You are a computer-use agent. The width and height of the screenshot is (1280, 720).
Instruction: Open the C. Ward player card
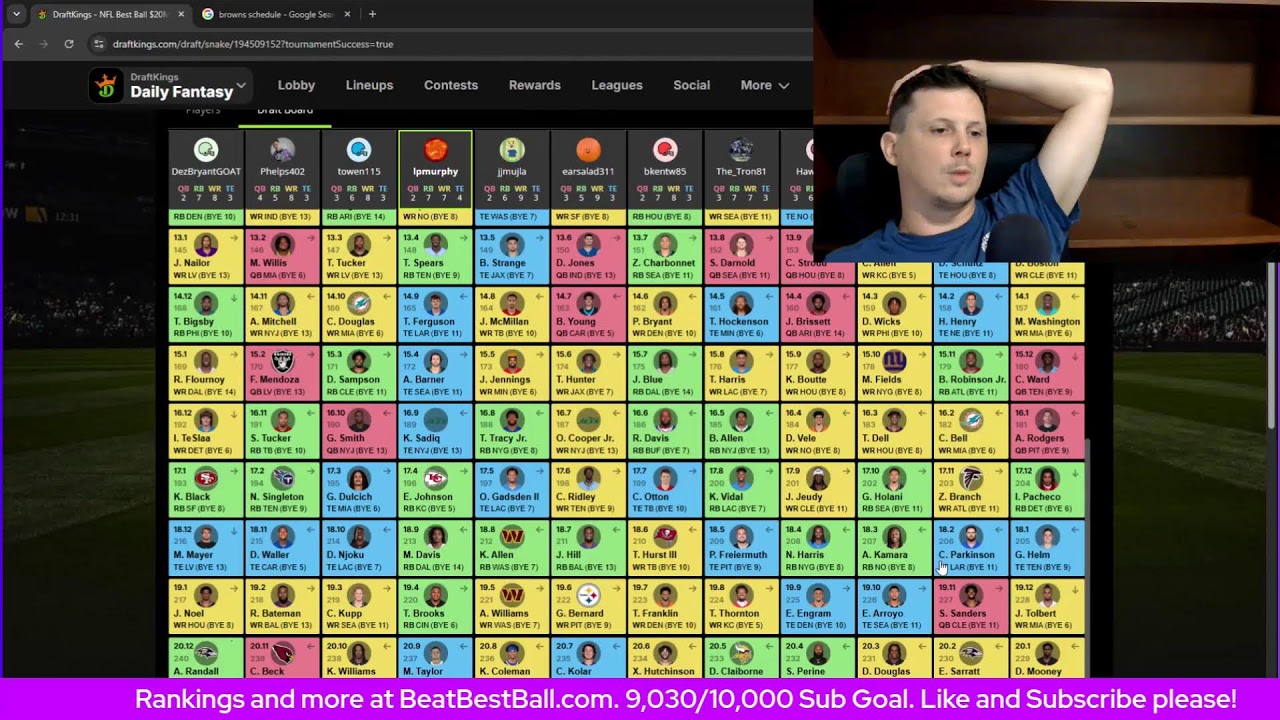coord(1047,373)
